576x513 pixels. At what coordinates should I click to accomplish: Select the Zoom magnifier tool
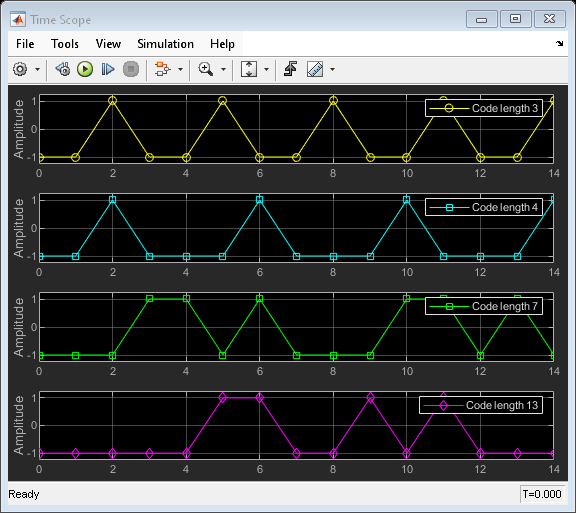point(206,69)
